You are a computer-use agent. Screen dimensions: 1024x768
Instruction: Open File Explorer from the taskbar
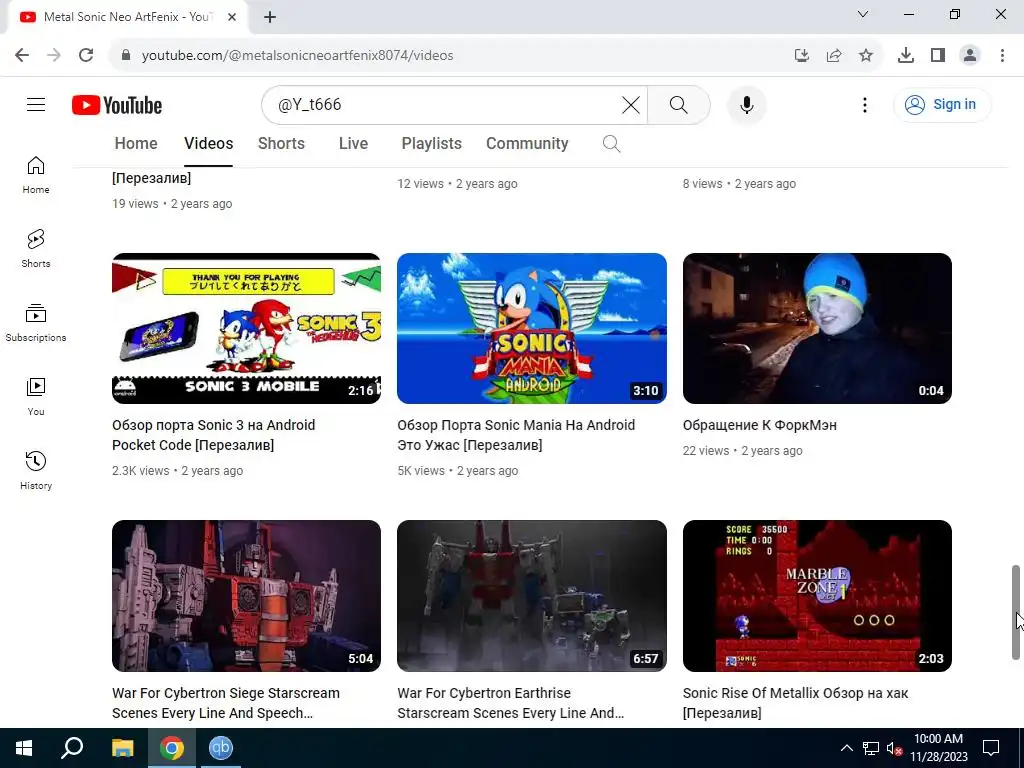pyautogui.click(x=122, y=748)
